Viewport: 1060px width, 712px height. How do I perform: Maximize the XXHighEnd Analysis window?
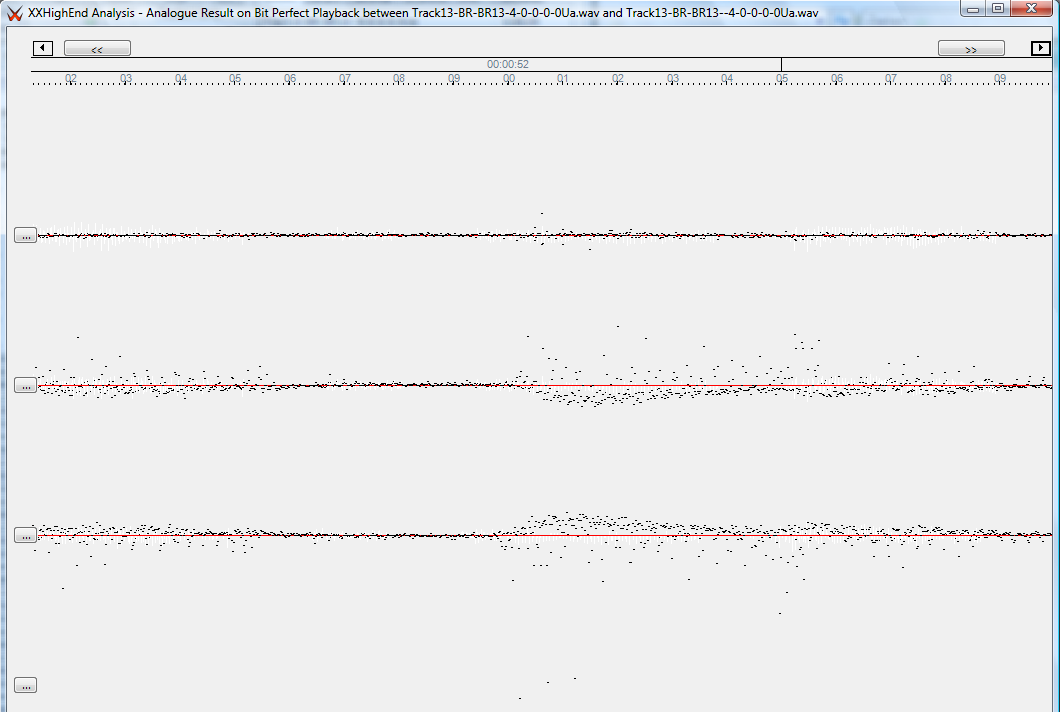(x=998, y=9)
